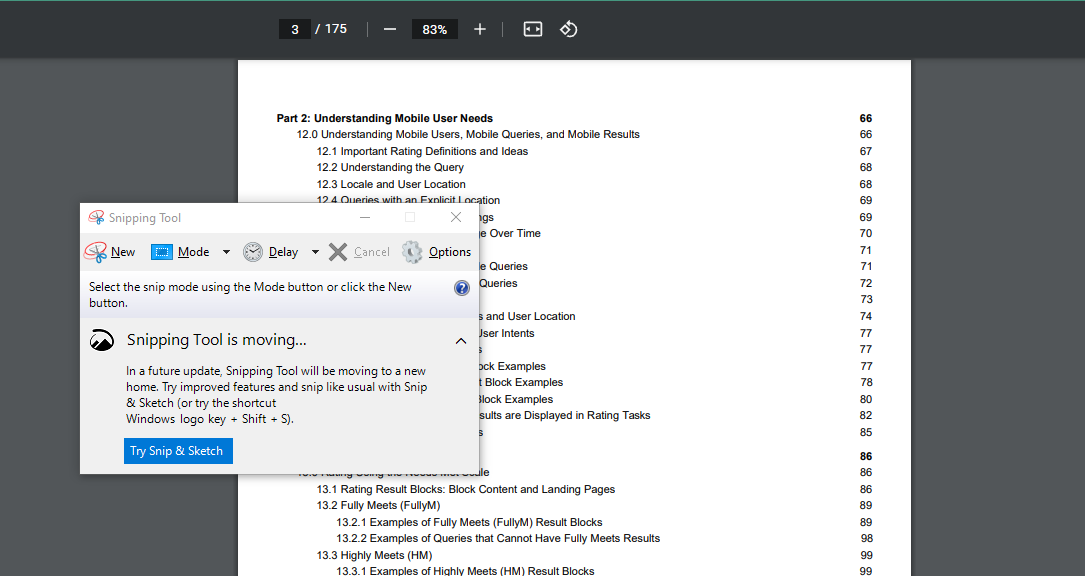Open the Mode dropdown arrow

(226, 252)
